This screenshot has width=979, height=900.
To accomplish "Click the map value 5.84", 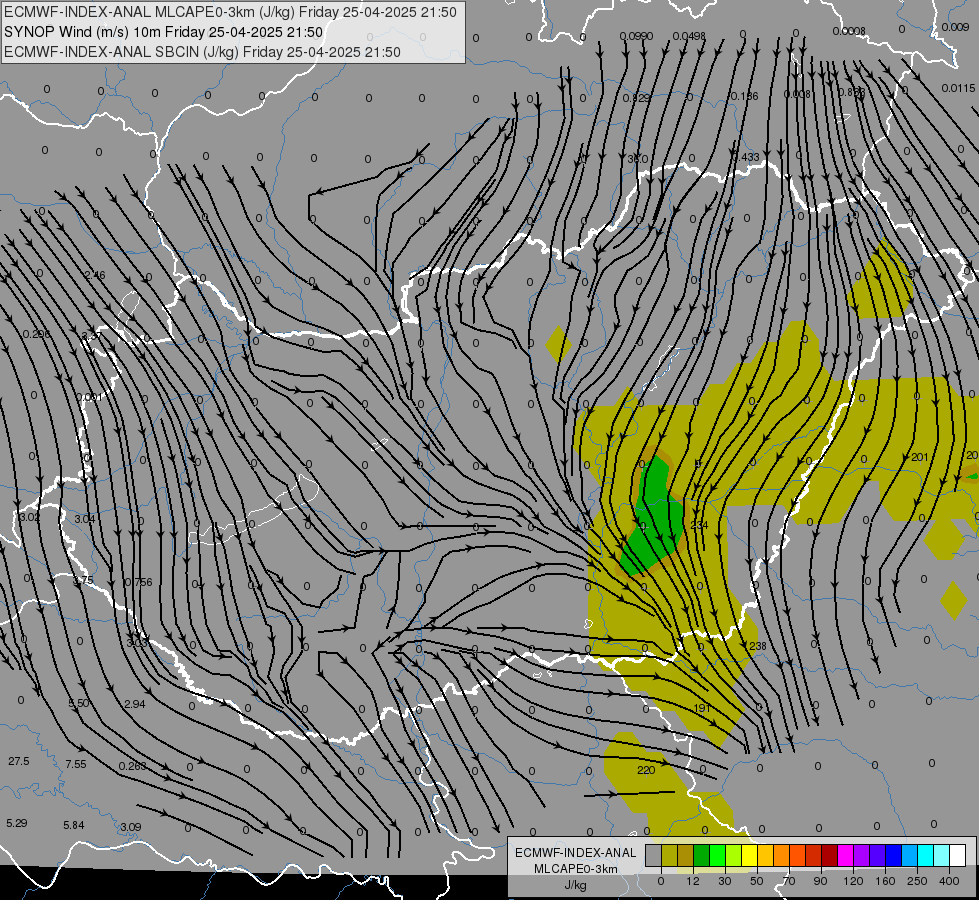I will (74, 825).
